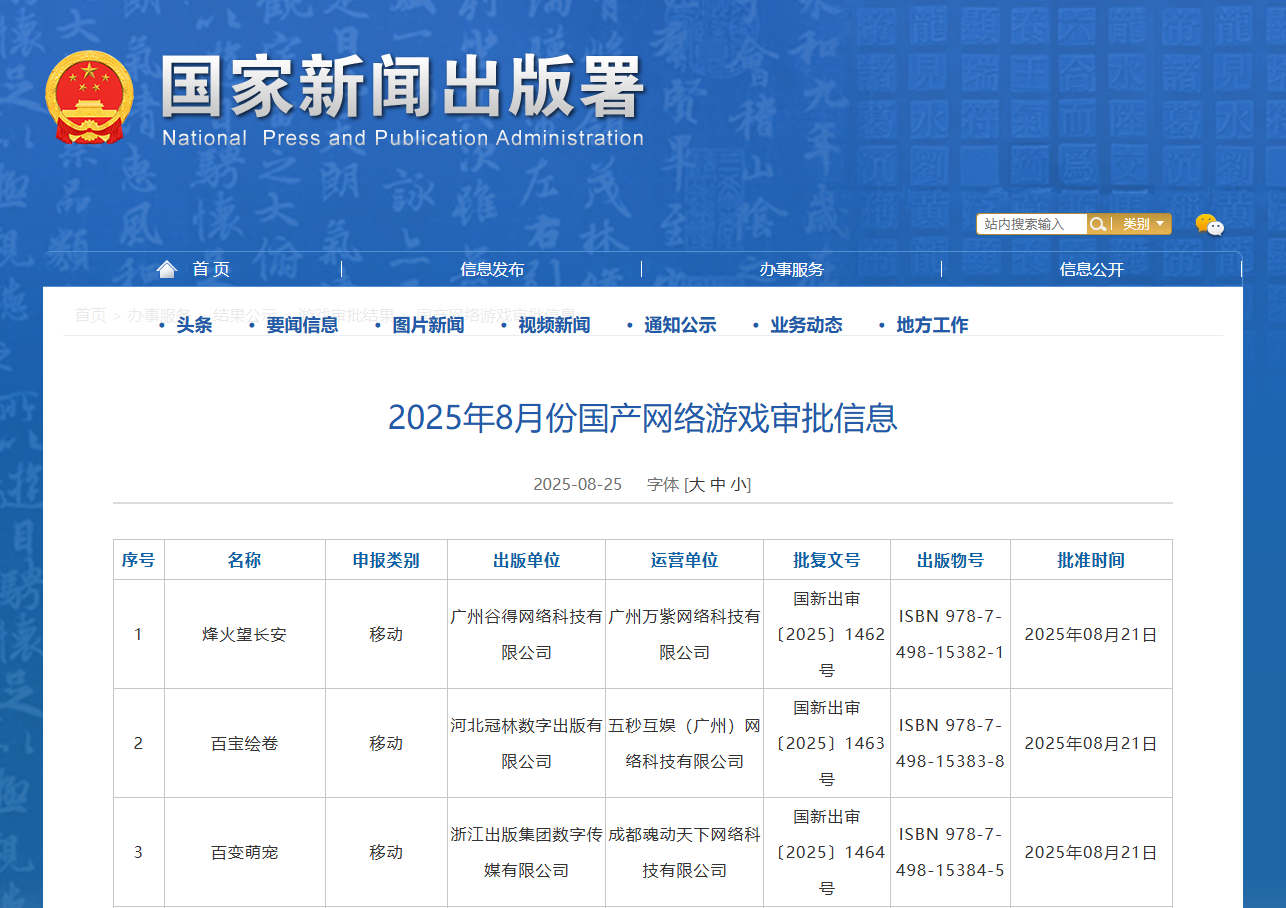Image resolution: width=1286 pixels, height=908 pixels.
Task: Open 要闻信息 submenu item
Action: 302,325
